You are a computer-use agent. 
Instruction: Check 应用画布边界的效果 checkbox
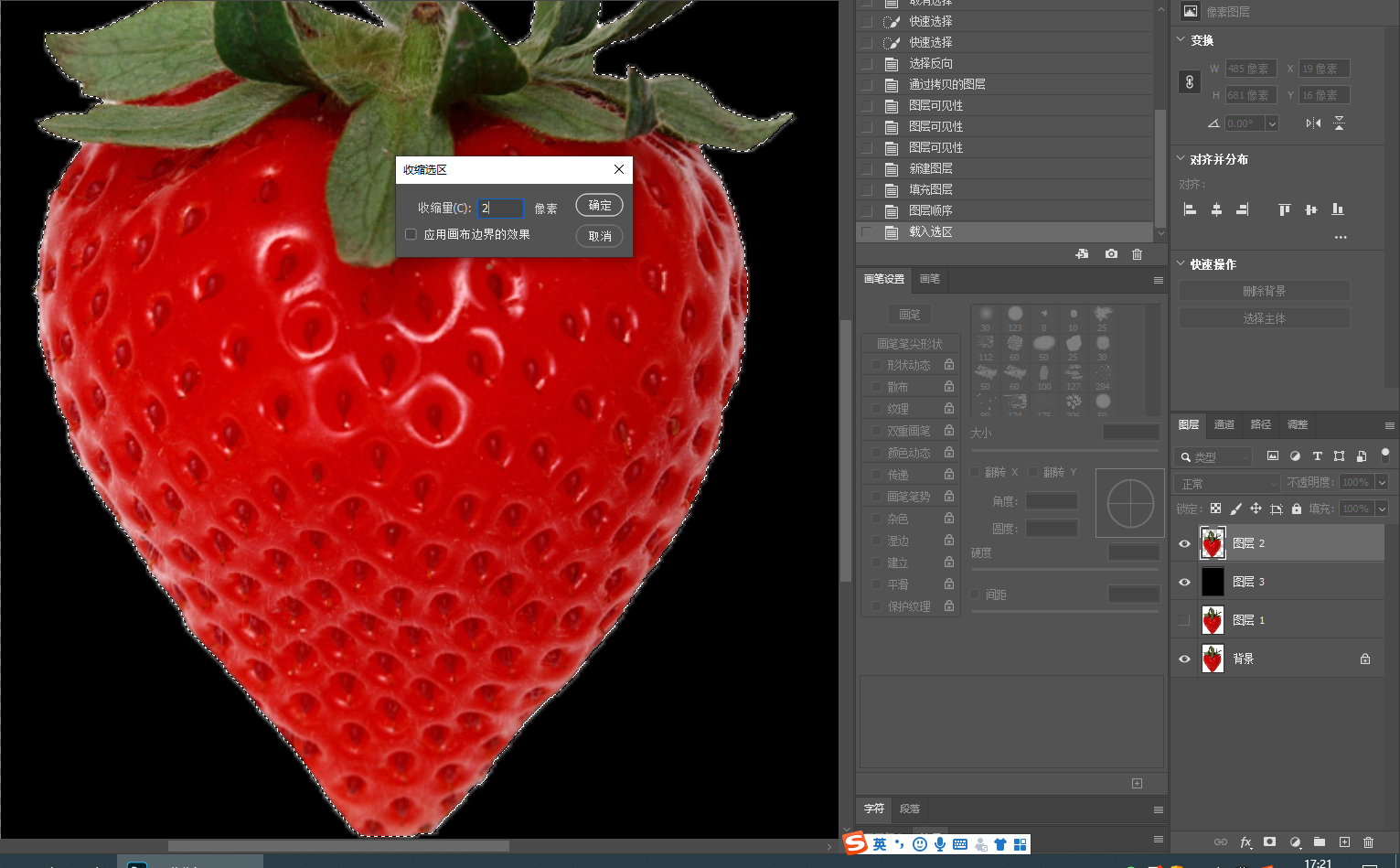[411, 234]
